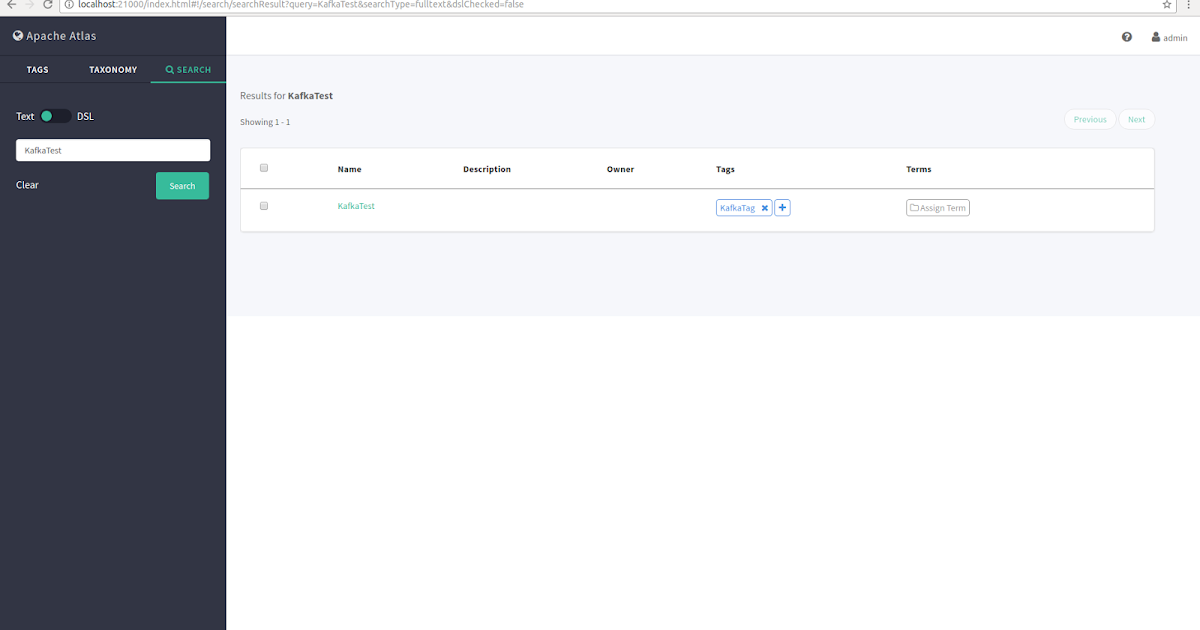Switch to the TAGS tab
1200x630 pixels.
tap(38, 70)
